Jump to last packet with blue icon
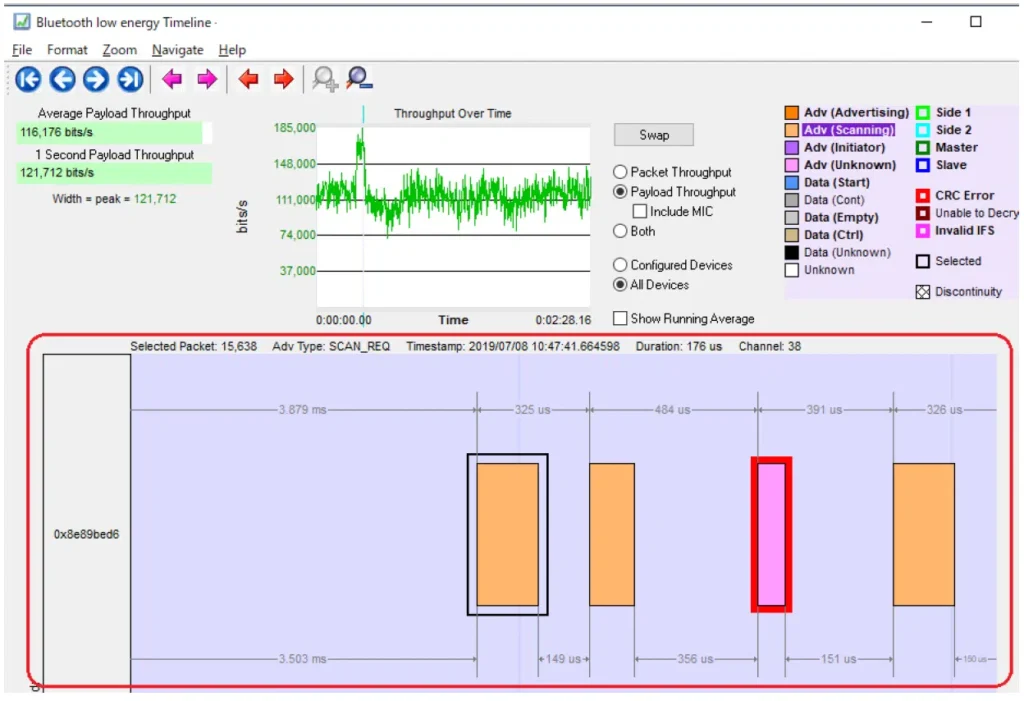Viewport: 1024px width, 701px height. [x=130, y=79]
